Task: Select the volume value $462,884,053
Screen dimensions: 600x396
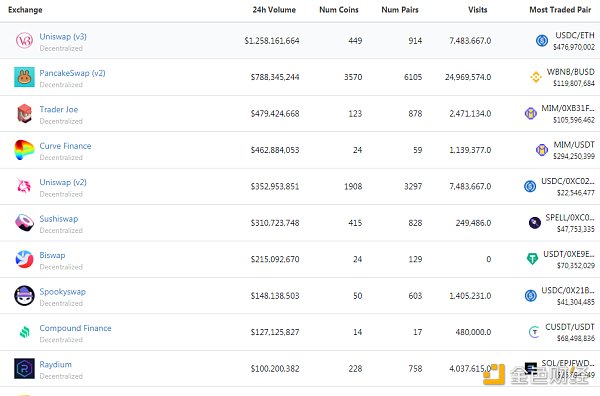Action: coord(275,150)
